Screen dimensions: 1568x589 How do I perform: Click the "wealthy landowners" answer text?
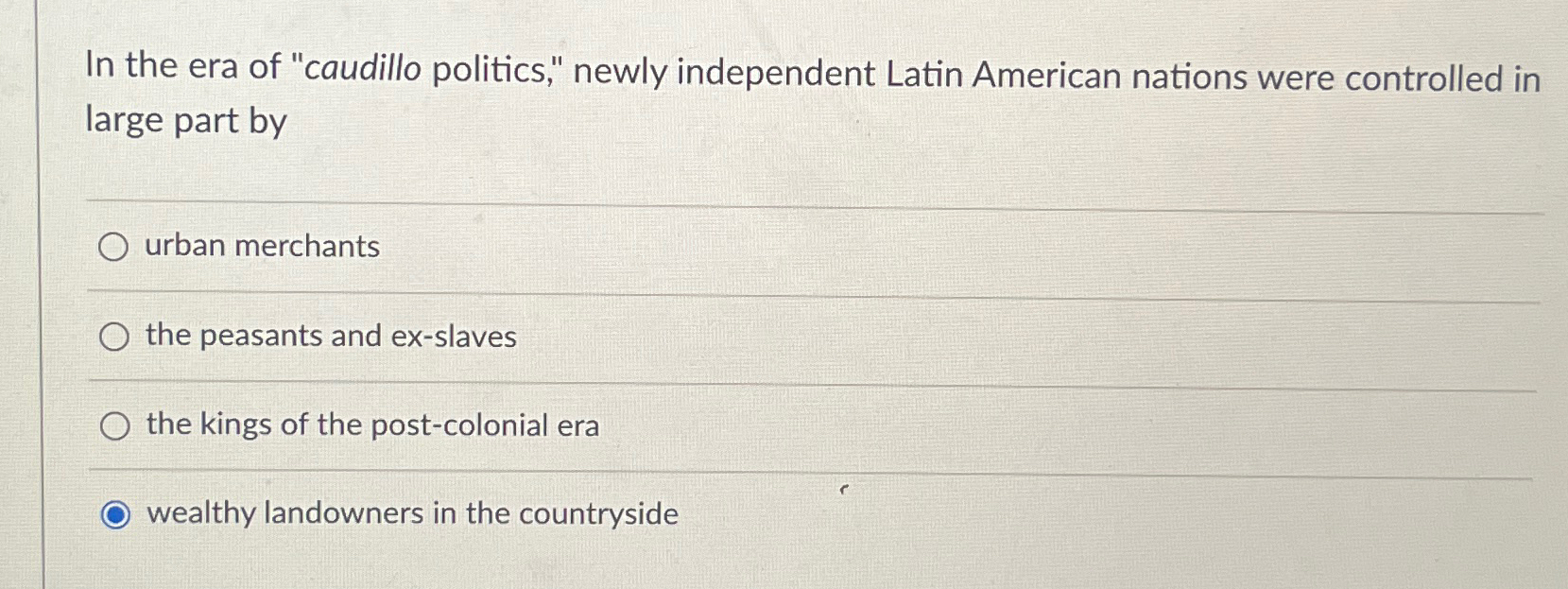coord(411,514)
